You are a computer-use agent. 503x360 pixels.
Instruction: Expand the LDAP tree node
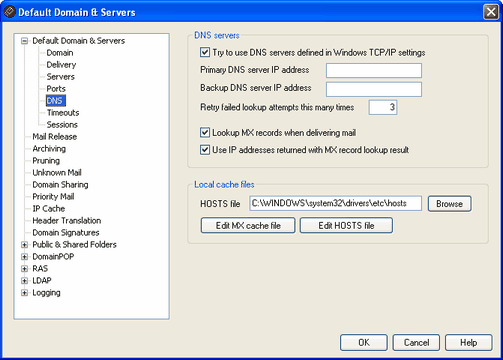[x=24, y=281]
